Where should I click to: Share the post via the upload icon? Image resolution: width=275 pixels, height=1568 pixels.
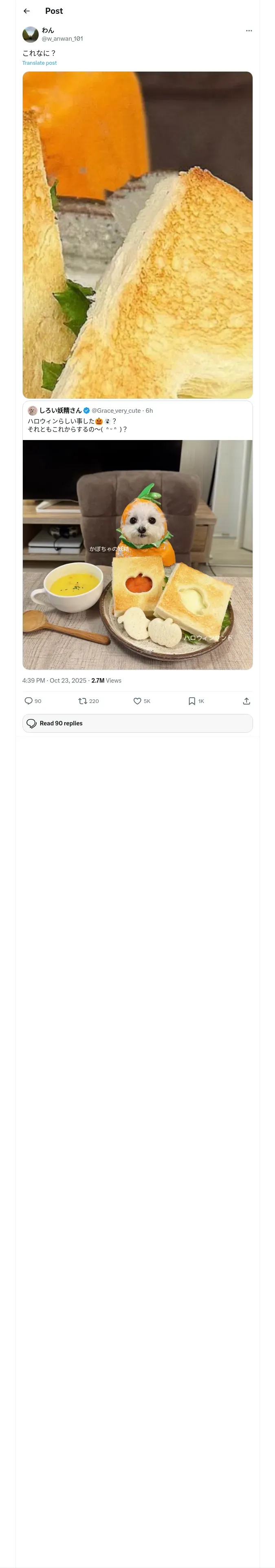[x=246, y=701]
